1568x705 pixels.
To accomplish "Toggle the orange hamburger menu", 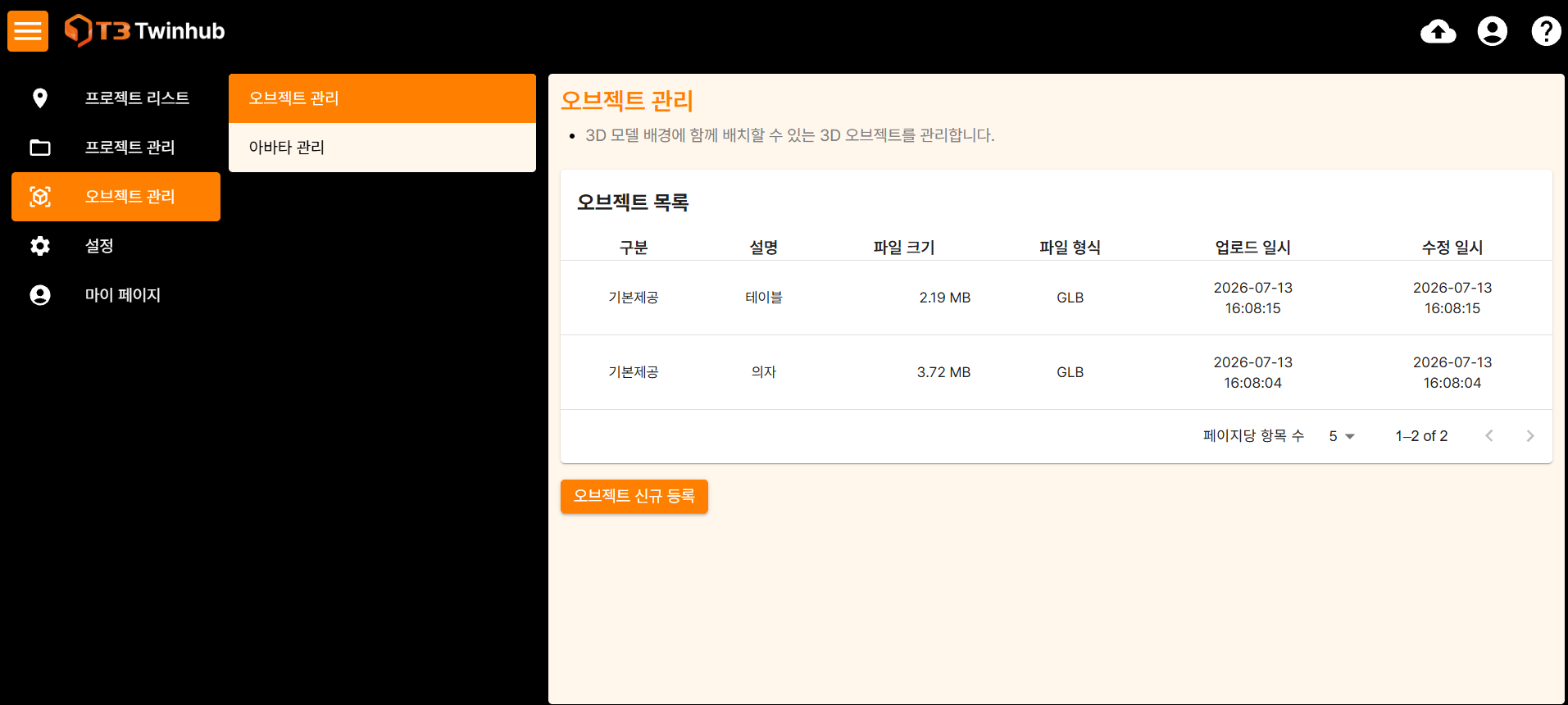I will [28, 31].
